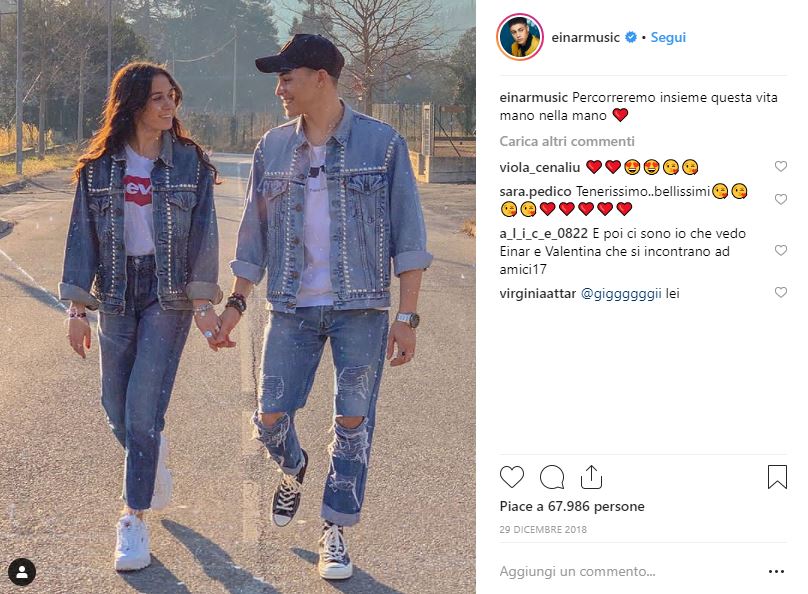Viewport: 808px width, 594px height.
Task: Open einarmusic username in header
Action: pos(585,38)
